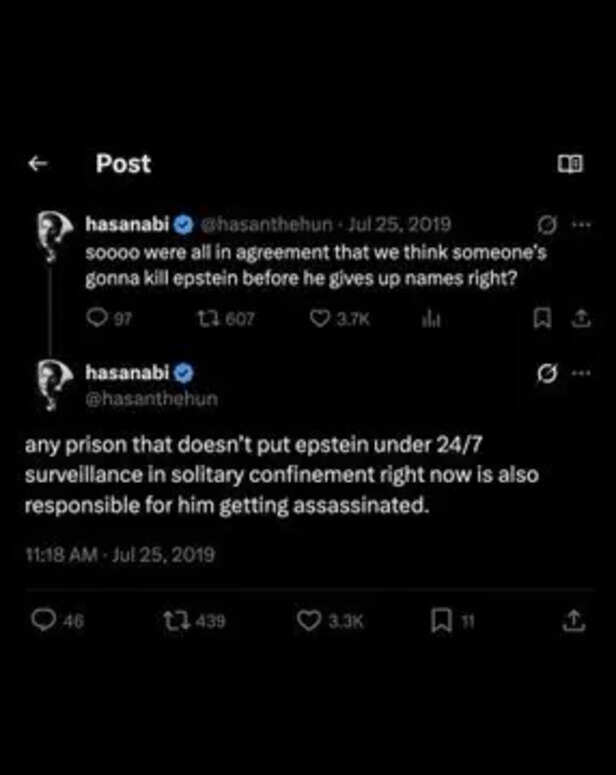This screenshot has width=616, height=775.
Task: Open more options on the first post
Action: tap(580, 224)
